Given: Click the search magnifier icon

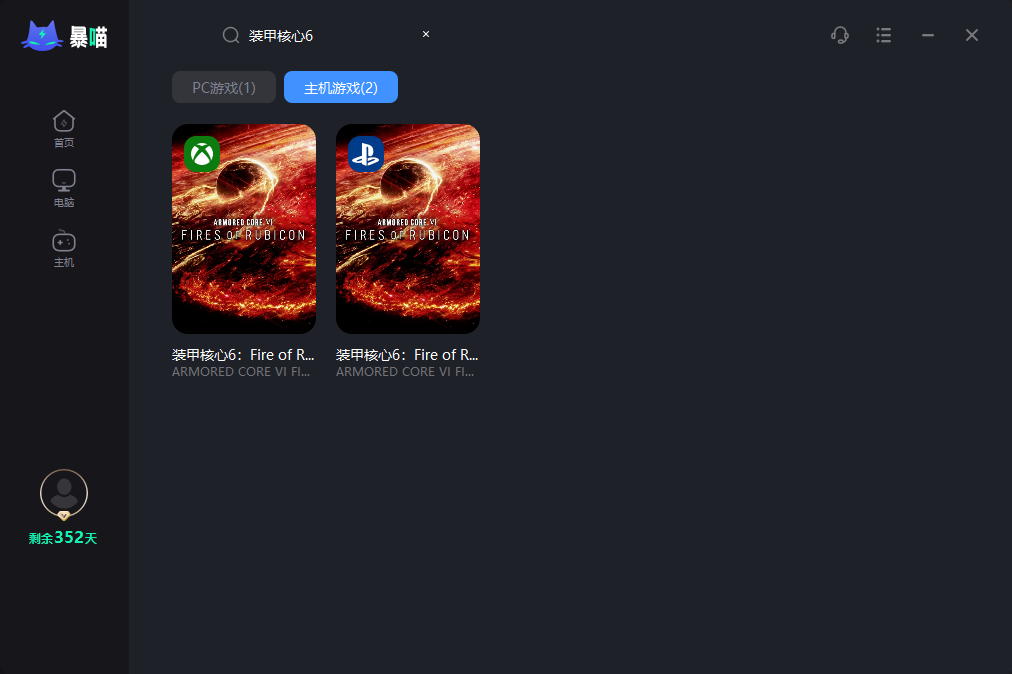Looking at the screenshot, I should click(231, 35).
